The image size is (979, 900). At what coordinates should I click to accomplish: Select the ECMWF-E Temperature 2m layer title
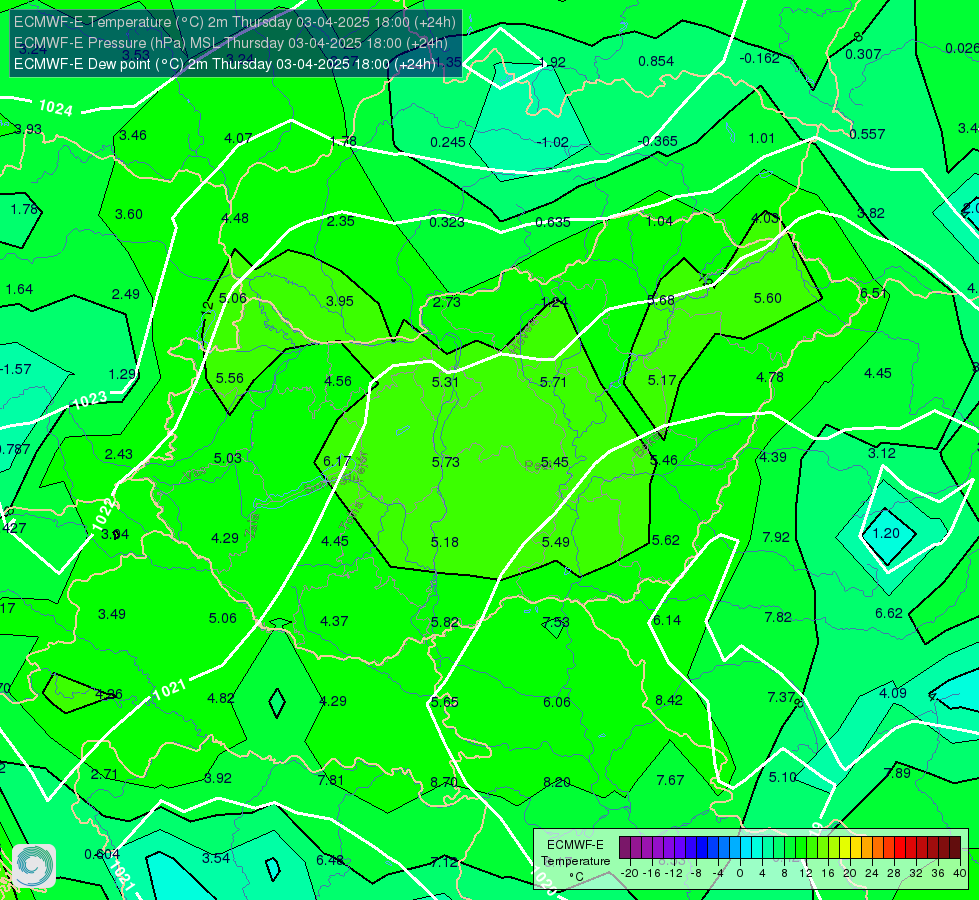click(x=235, y=22)
